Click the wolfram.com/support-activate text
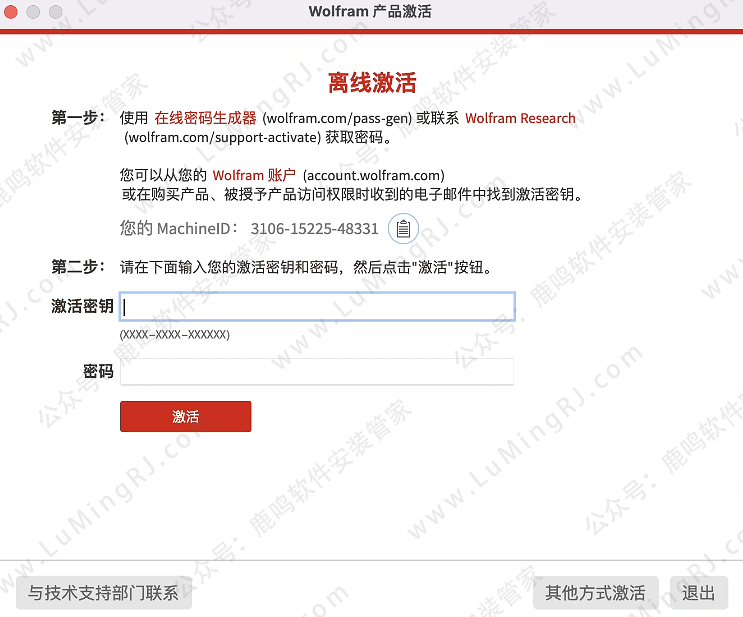Screen dimensions: 743x617 (222, 137)
